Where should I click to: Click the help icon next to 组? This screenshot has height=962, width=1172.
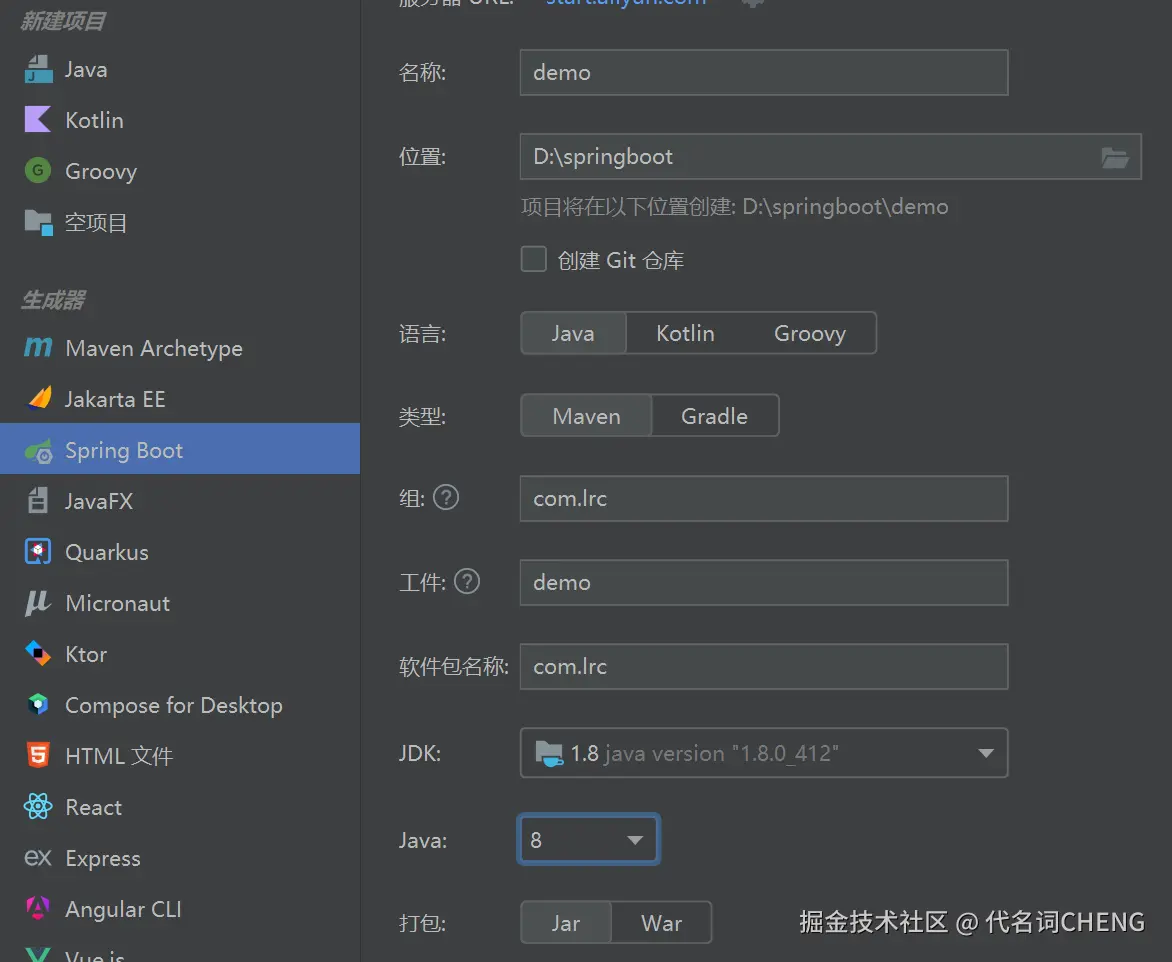[446, 497]
